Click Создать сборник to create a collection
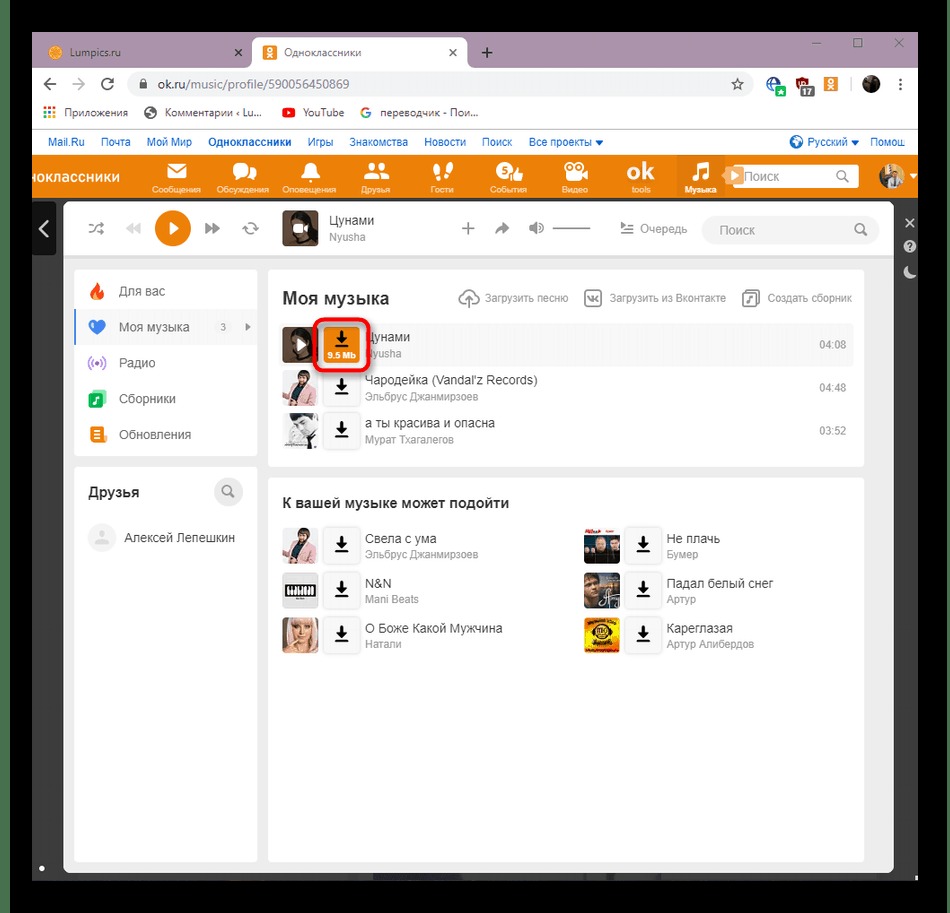This screenshot has width=950, height=913. 797,298
